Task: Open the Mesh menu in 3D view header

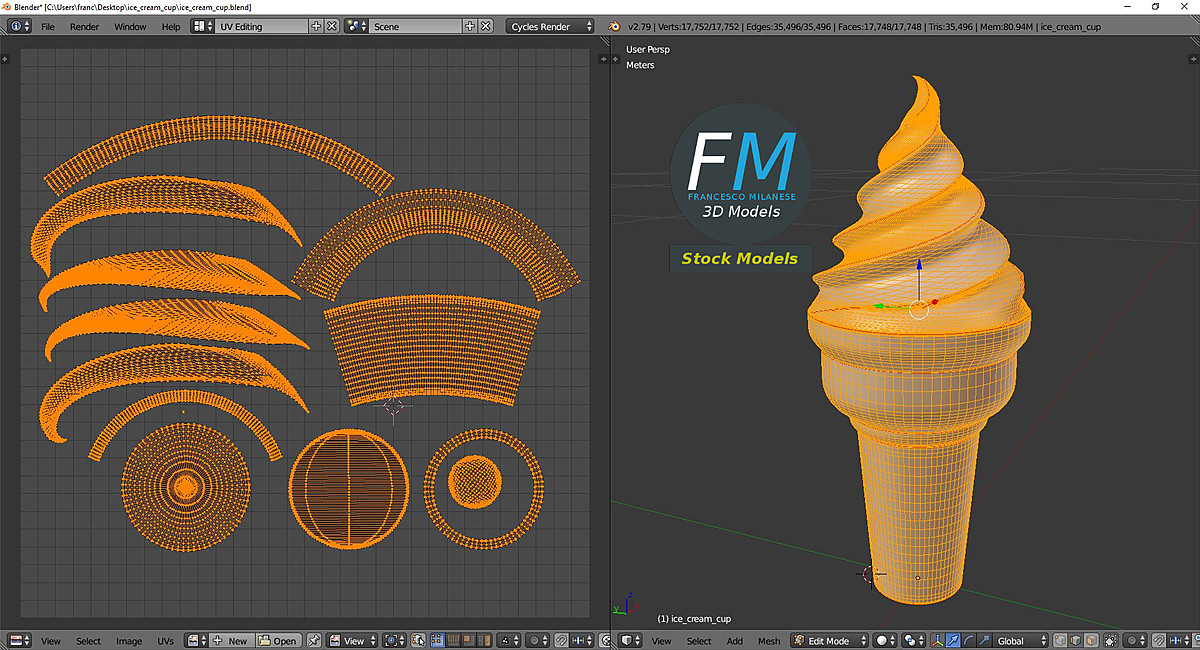Action: click(x=768, y=640)
